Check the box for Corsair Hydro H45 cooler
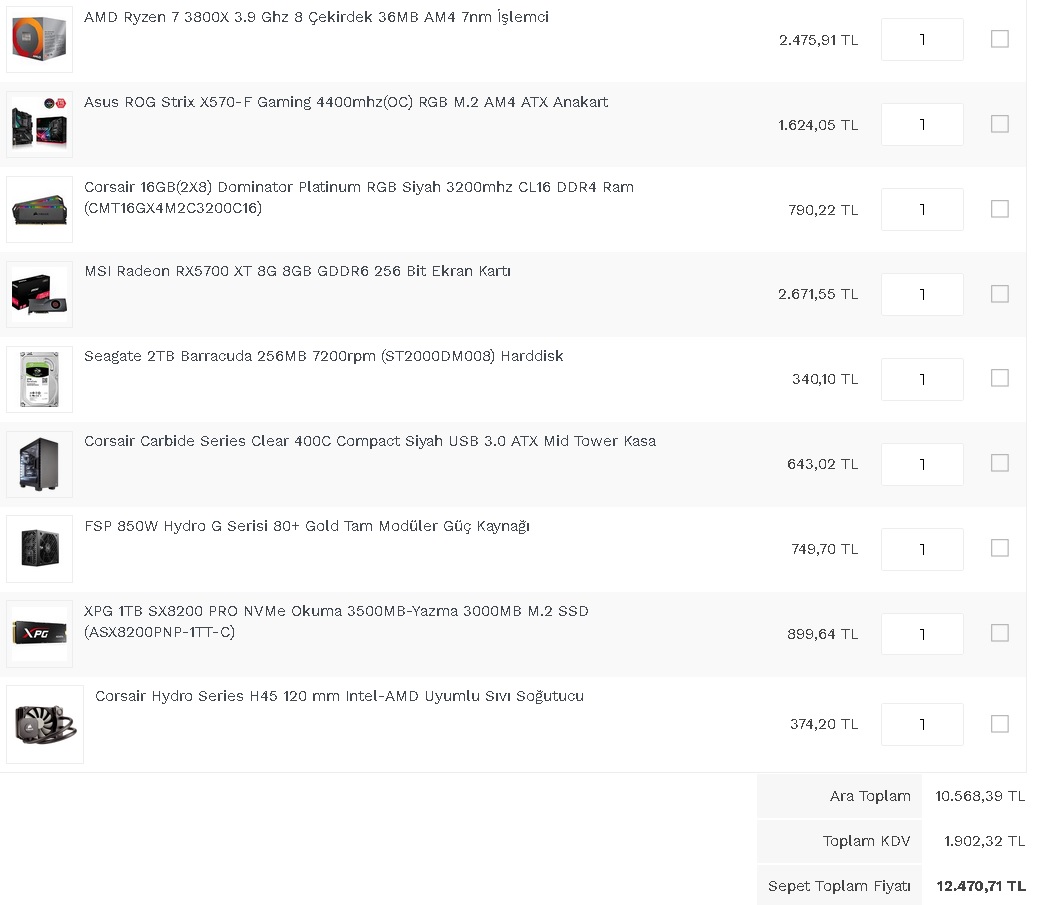Image resolution: width=1041 pixels, height=905 pixels. click(999, 724)
